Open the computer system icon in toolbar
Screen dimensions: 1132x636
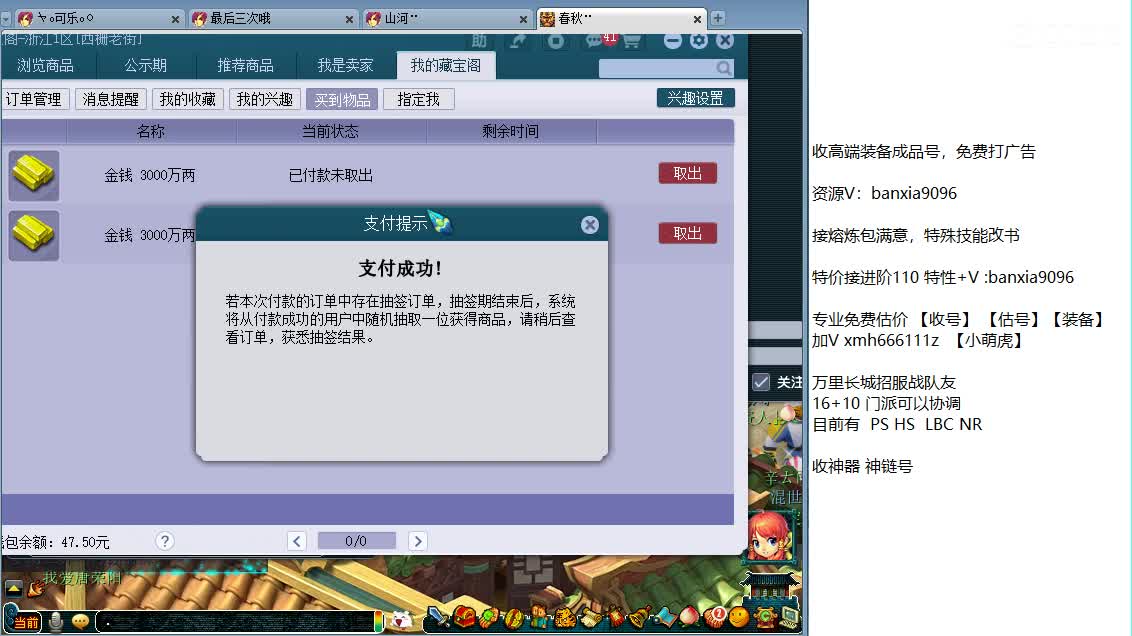pyautogui.click(x=789, y=617)
